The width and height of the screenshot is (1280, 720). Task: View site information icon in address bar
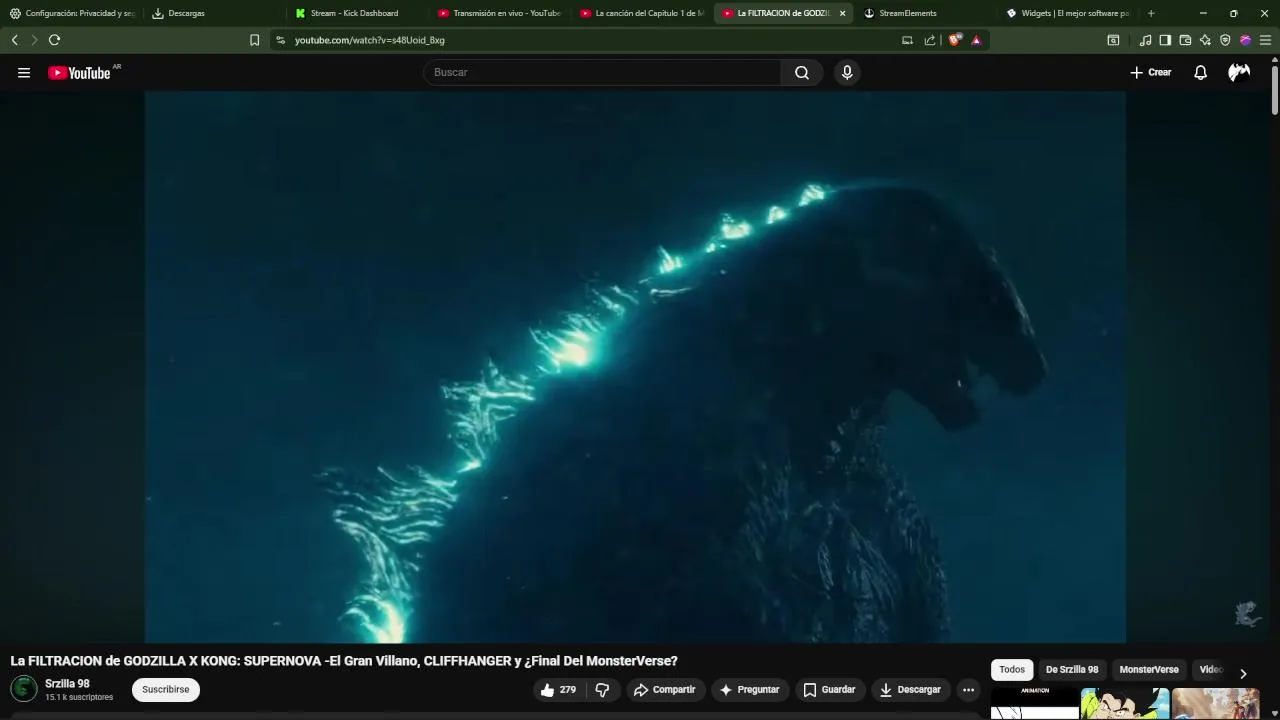pos(280,40)
